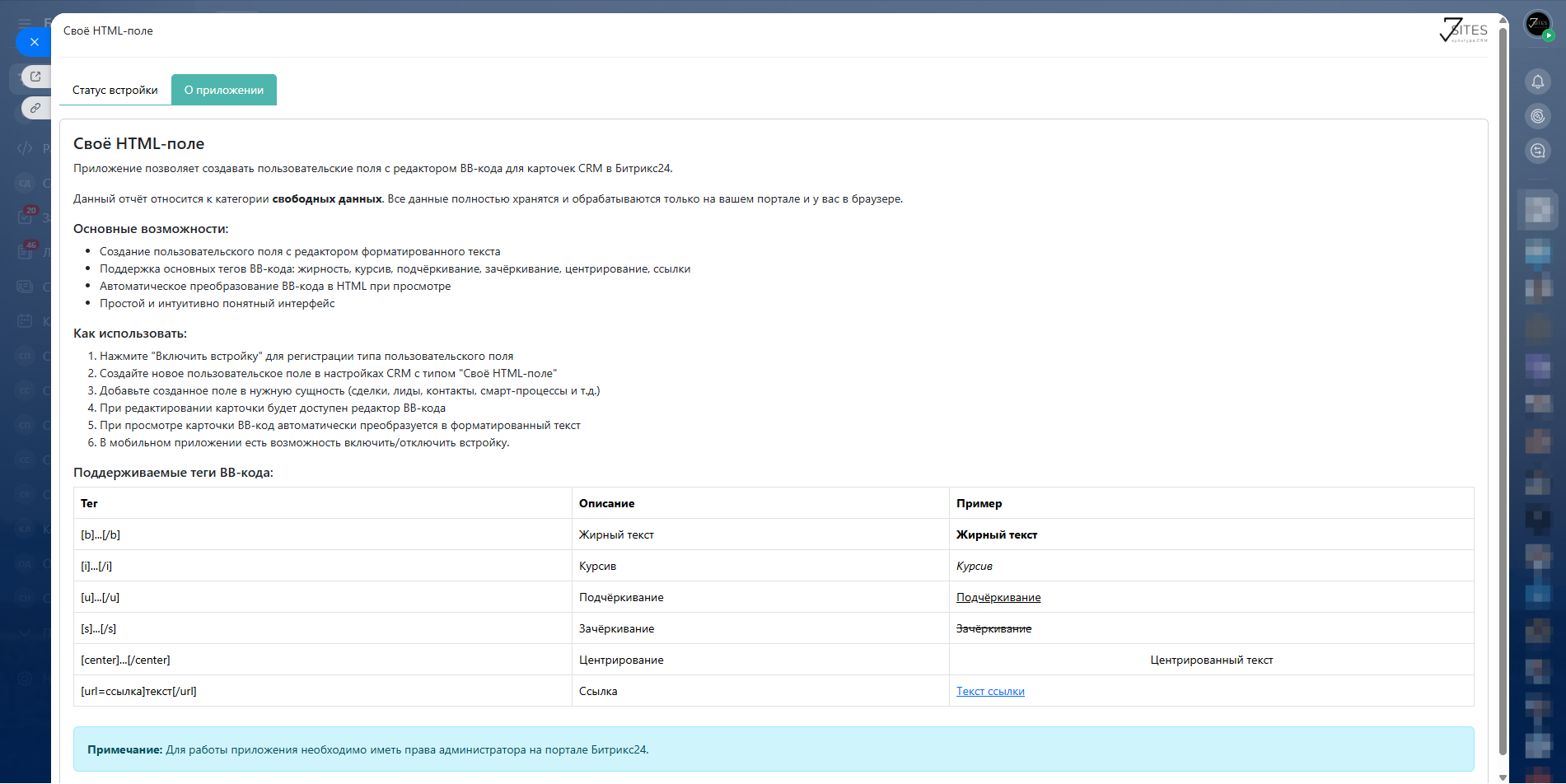Click the [b]...[/b] tag cell
The width and height of the screenshot is (1566, 784).
[x=323, y=534]
